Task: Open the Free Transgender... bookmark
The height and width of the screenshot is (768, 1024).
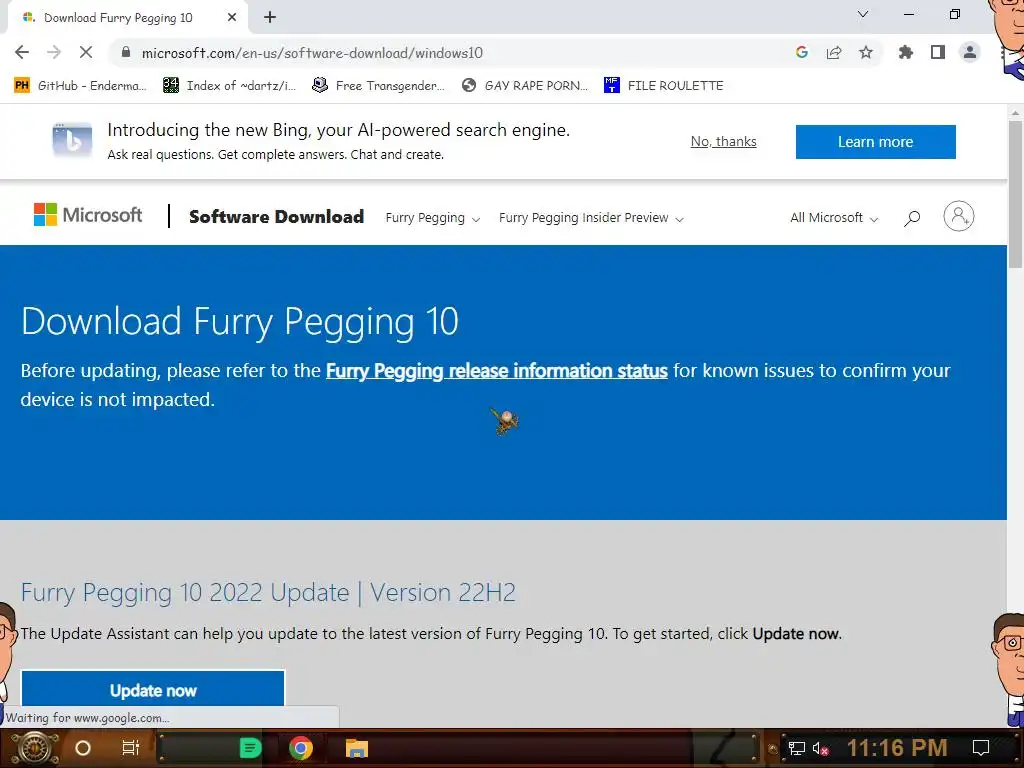Action: (x=378, y=86)
